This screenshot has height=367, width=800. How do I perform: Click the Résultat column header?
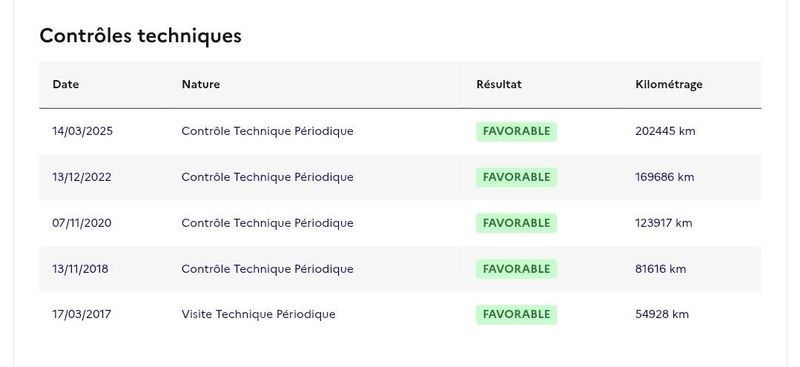499,84
